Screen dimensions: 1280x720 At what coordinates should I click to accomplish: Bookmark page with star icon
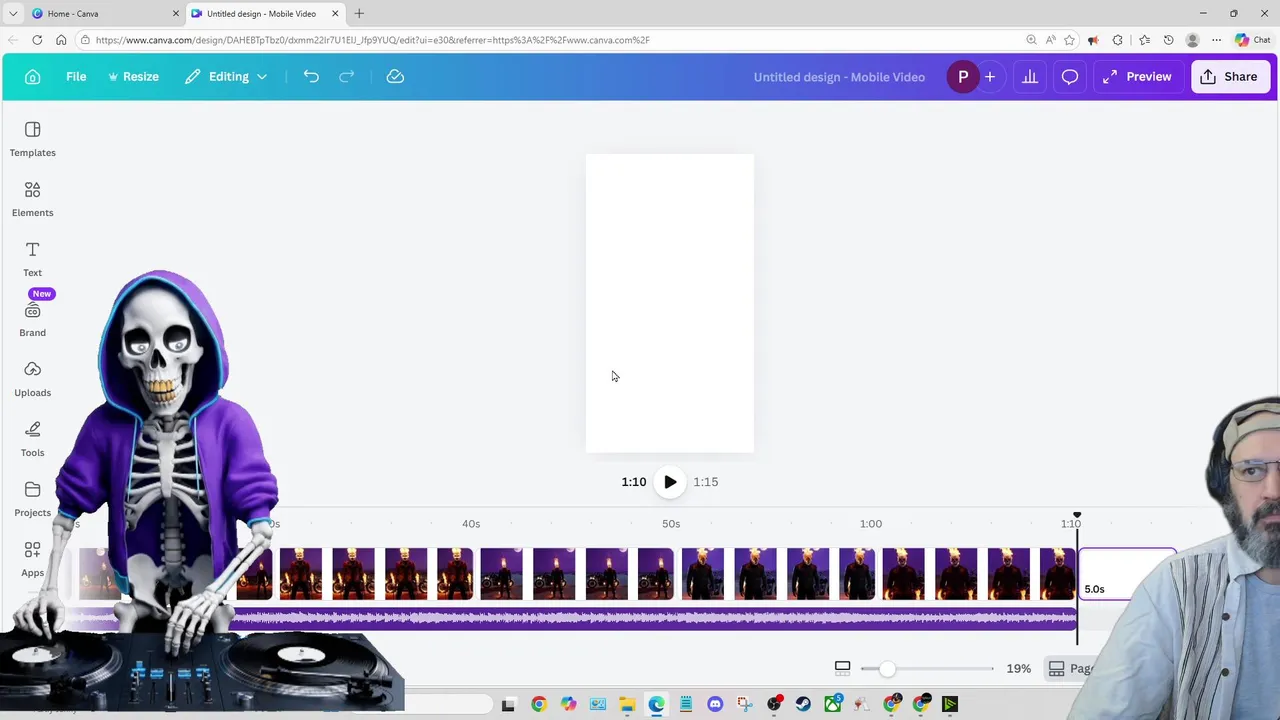tap(1069, 40)
